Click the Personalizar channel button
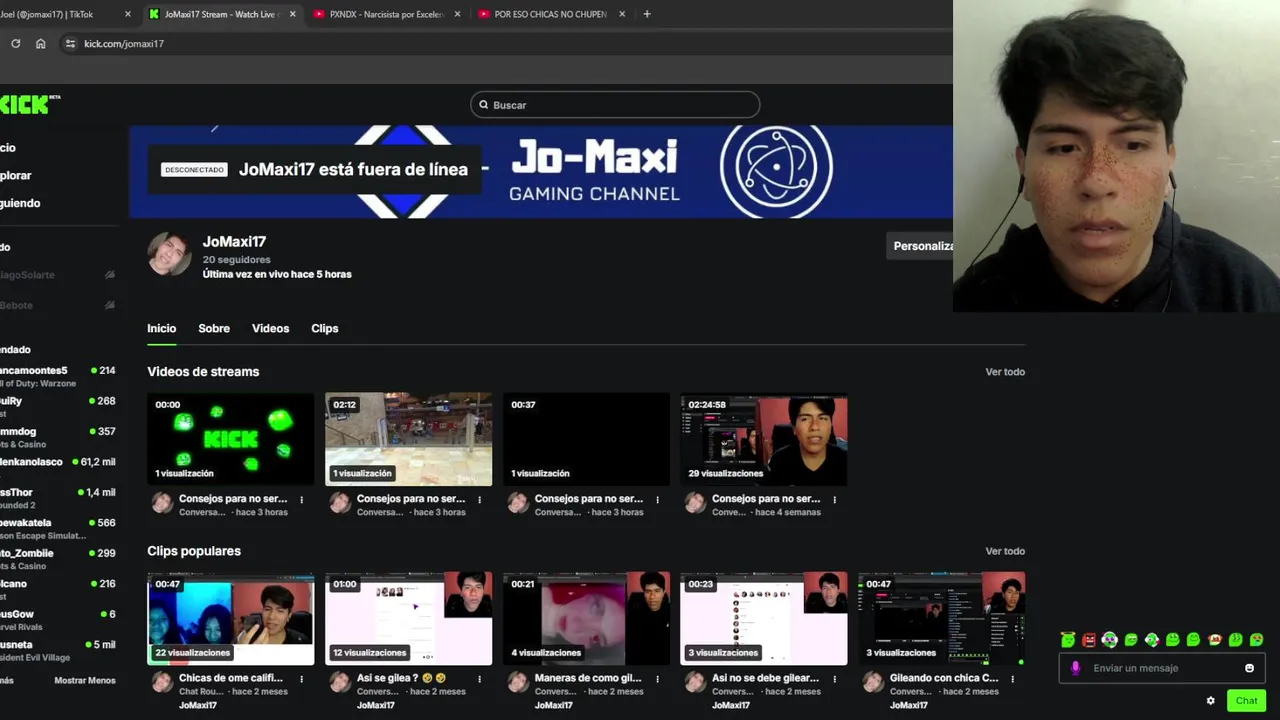The image size is (1280, 720). pos(920,246)
